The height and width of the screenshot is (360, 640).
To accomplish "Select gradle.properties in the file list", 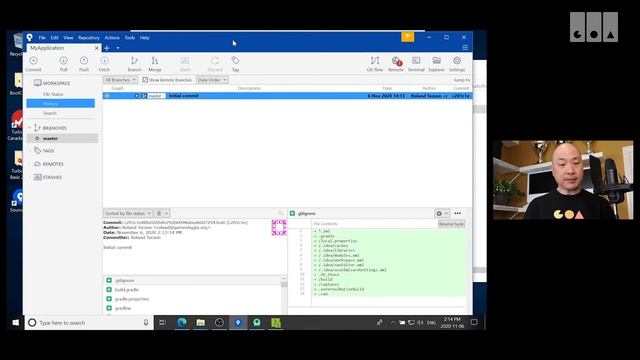I will (192, 299).
